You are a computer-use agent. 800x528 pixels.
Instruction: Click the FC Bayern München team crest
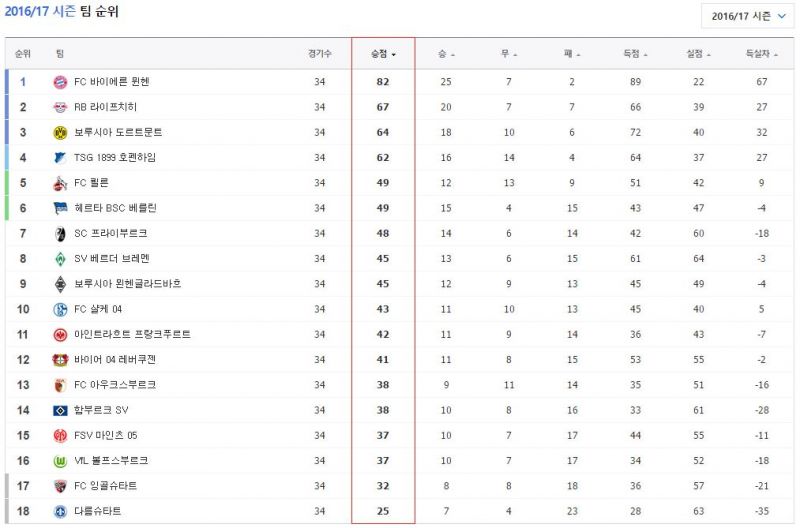pos(59,81)
